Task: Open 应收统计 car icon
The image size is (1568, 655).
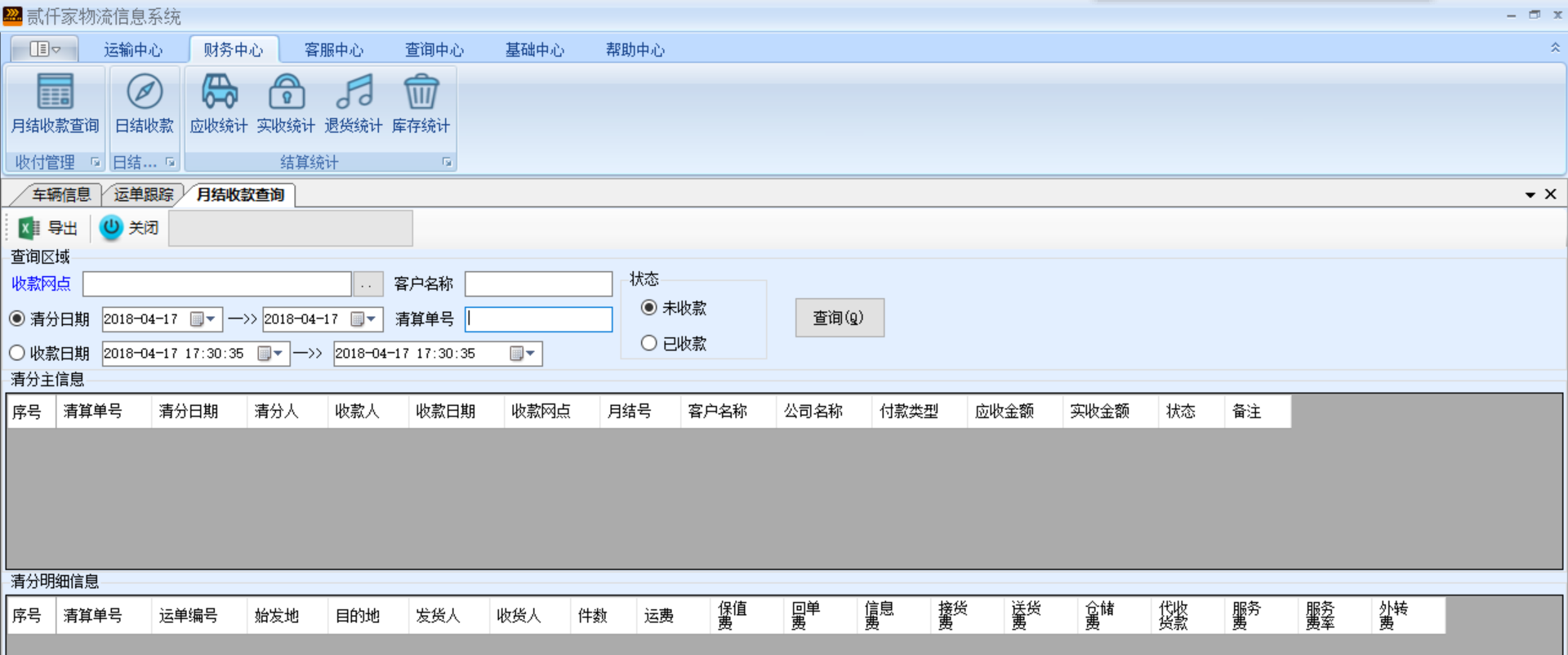Action: pyautogui.click(x=219, y=92)
